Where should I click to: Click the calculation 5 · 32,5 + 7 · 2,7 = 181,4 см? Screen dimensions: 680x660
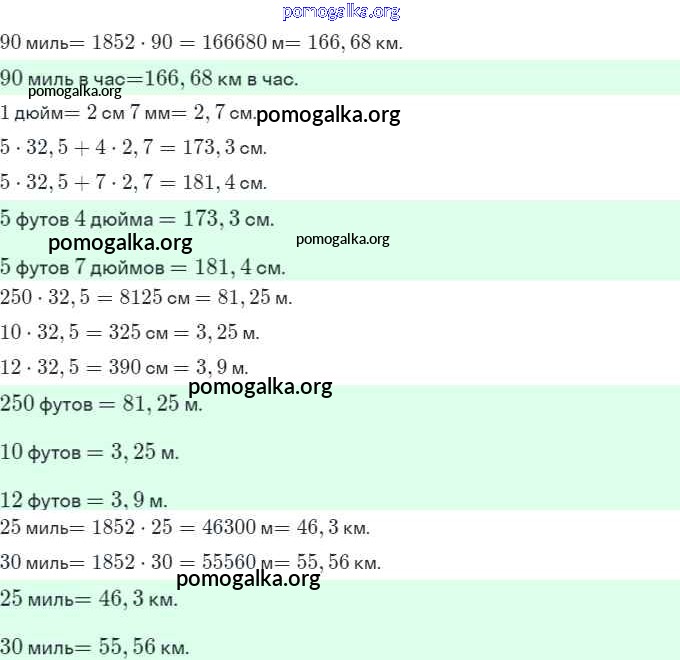tap(134, 183)
